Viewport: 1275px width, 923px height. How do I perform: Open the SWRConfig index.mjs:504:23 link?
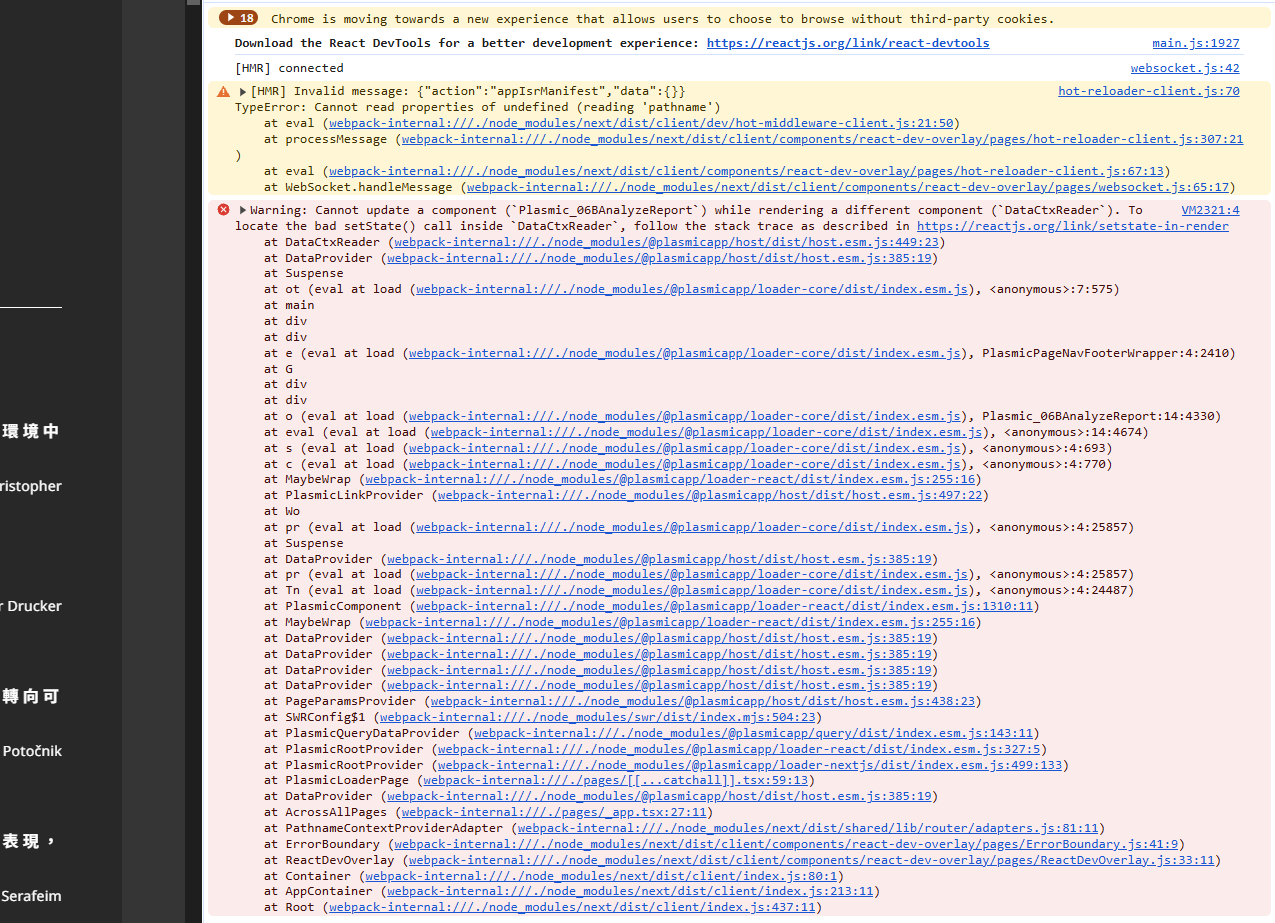(597, 717)
